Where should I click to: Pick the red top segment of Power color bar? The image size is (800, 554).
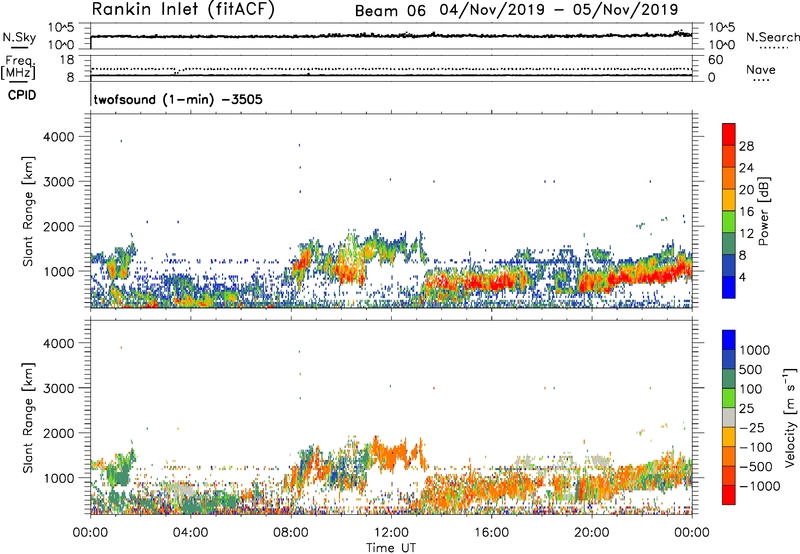pos(729,135)
